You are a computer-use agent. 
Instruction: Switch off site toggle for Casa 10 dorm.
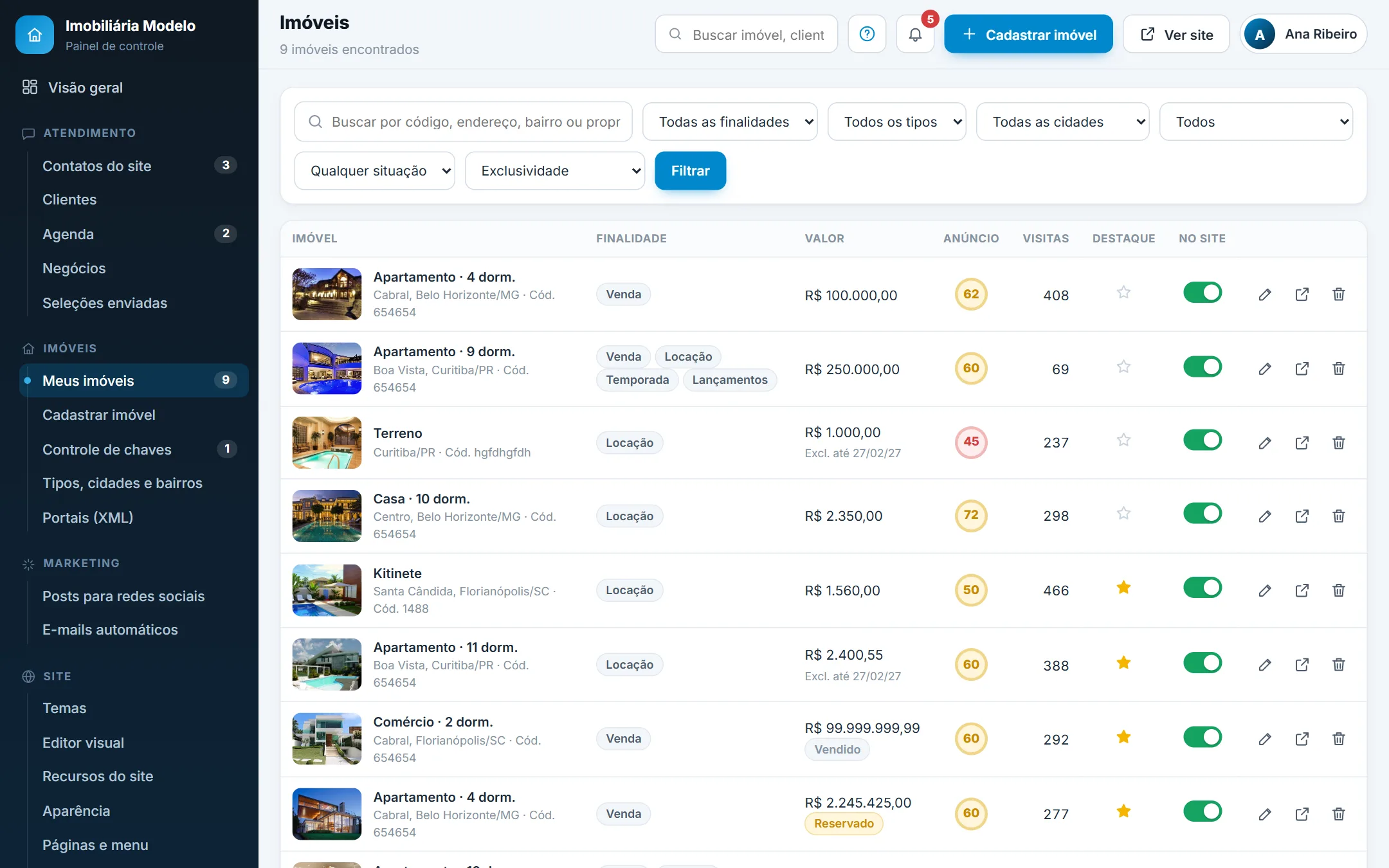point(1203,514)
